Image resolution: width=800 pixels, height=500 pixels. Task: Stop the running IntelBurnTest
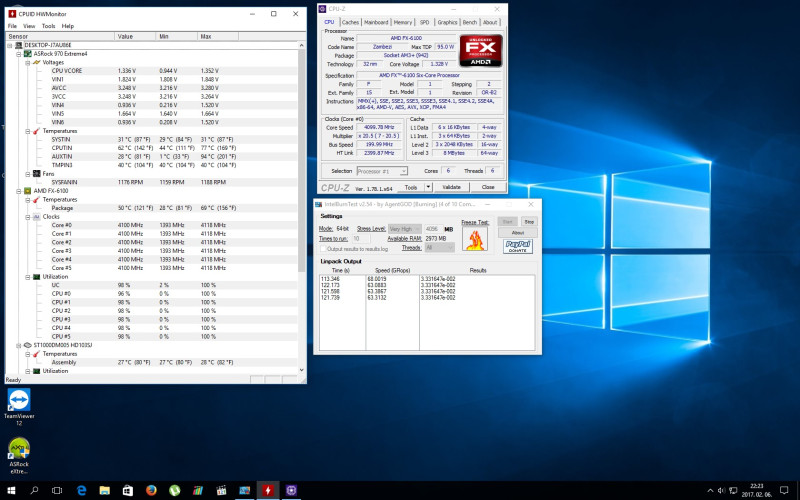(529, 222)
